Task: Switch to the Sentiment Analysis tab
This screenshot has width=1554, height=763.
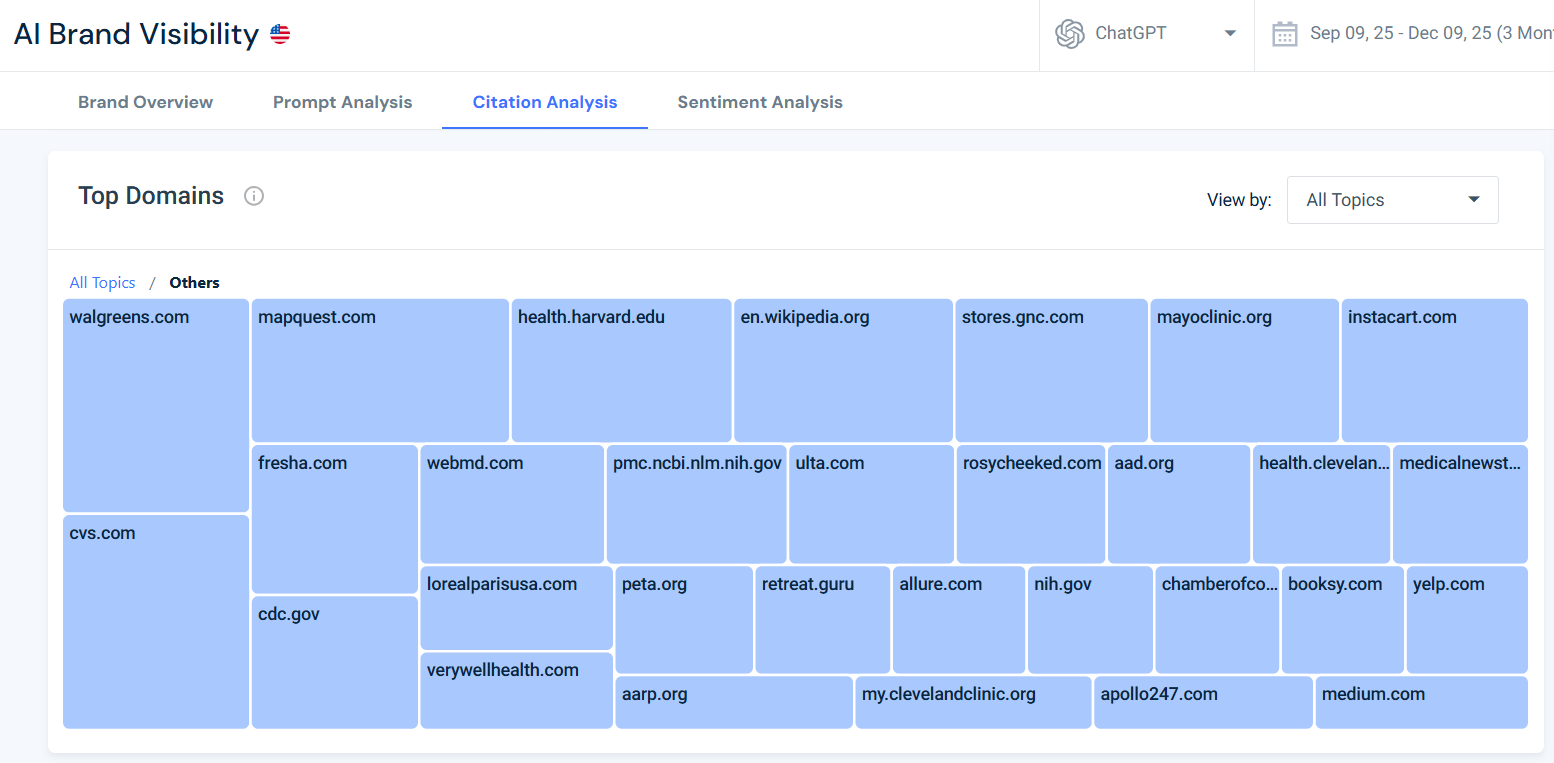Action: pyautogui.click(x=760, y=101)
